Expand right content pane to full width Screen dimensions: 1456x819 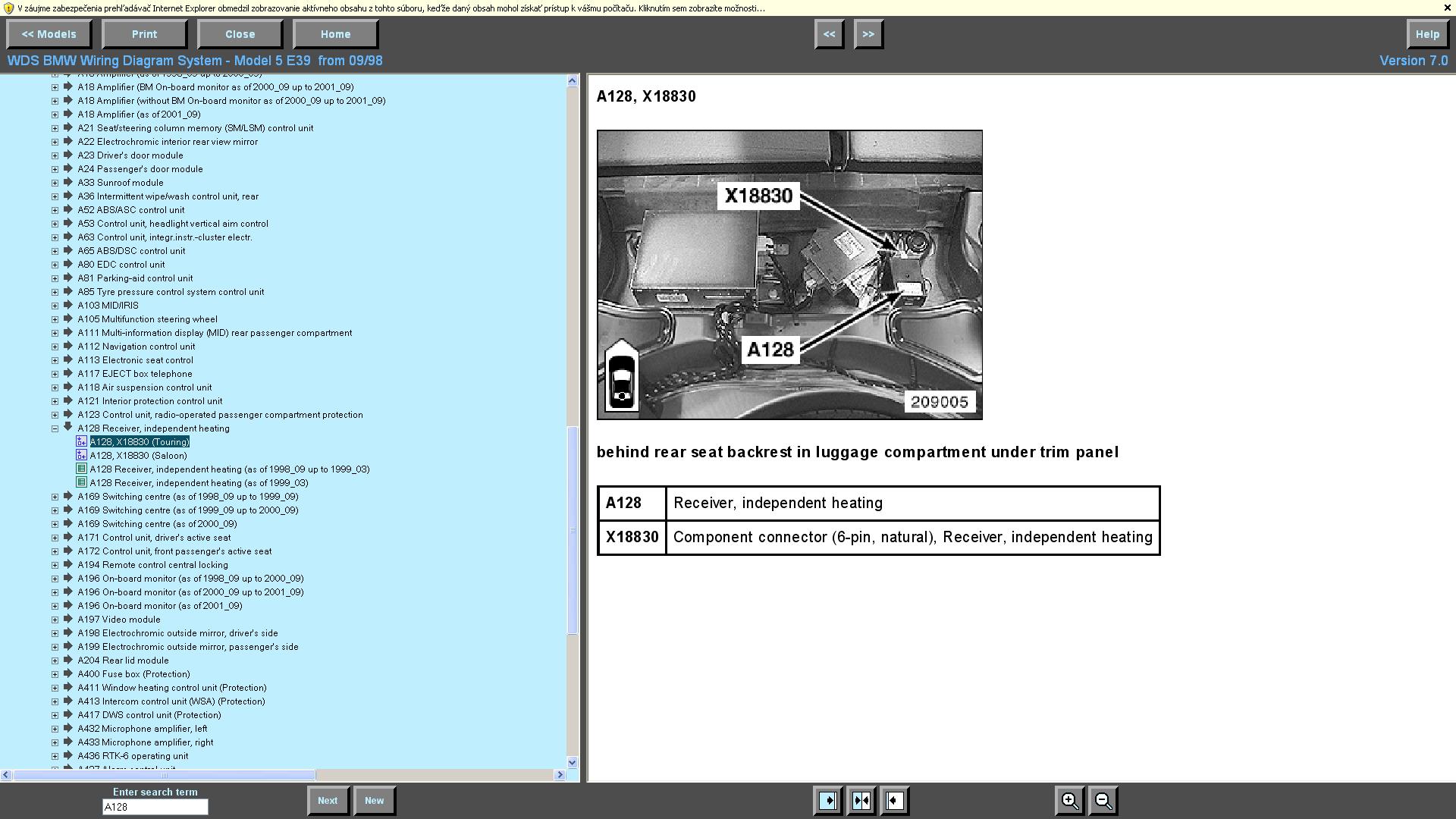895,801
